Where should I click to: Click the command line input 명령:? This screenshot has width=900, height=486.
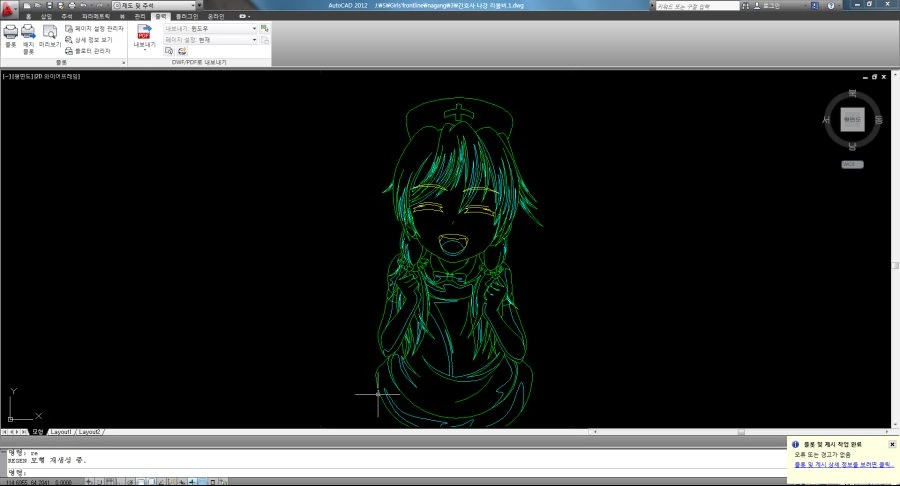tap(396, 472)
